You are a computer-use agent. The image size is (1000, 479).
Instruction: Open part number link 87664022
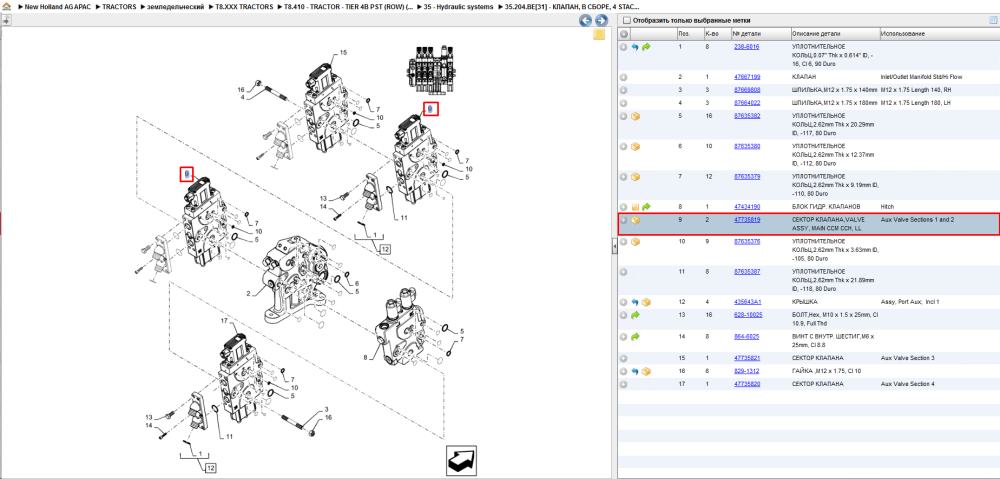pos(747,103)
